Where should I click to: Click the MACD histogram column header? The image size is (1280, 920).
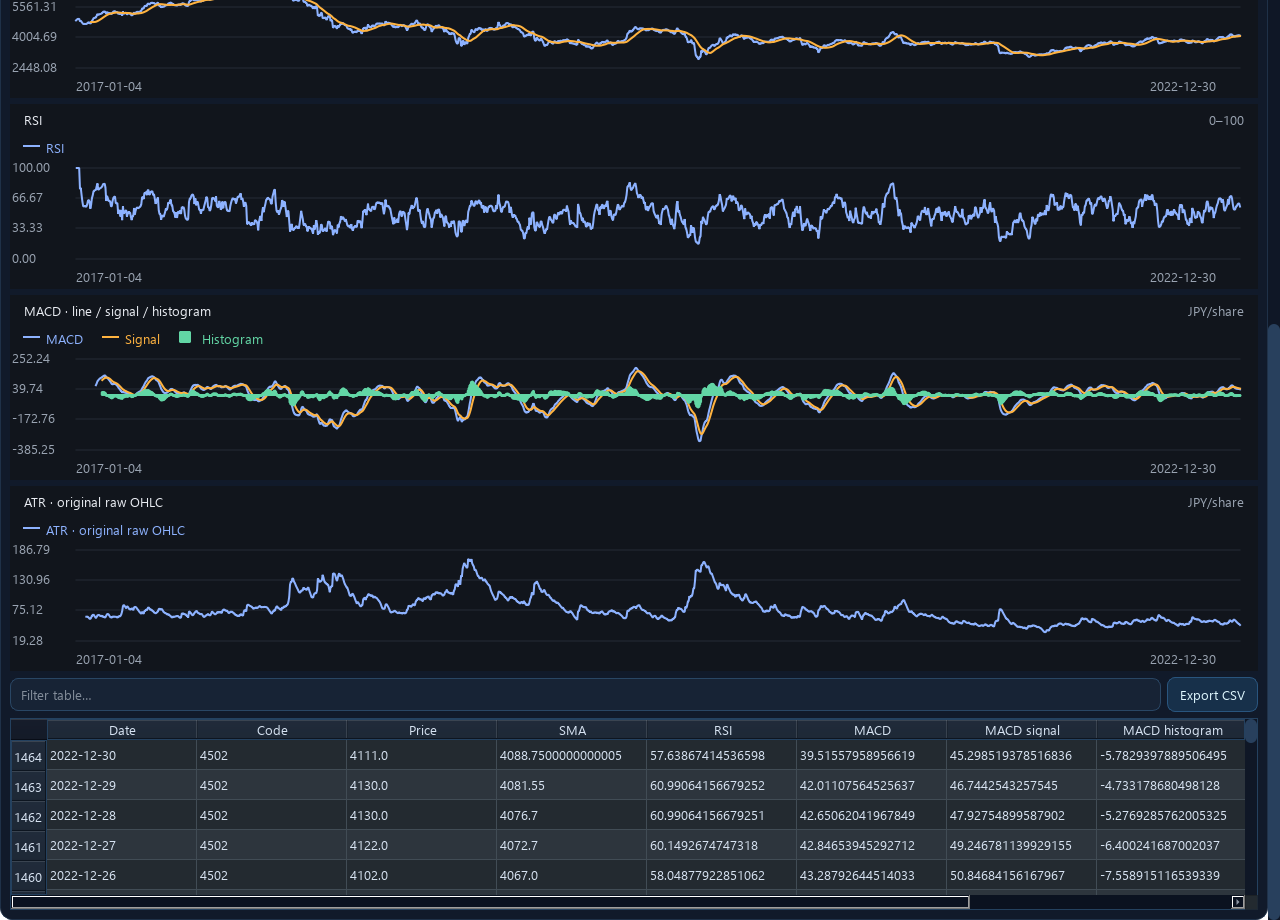coord(1172,730)
